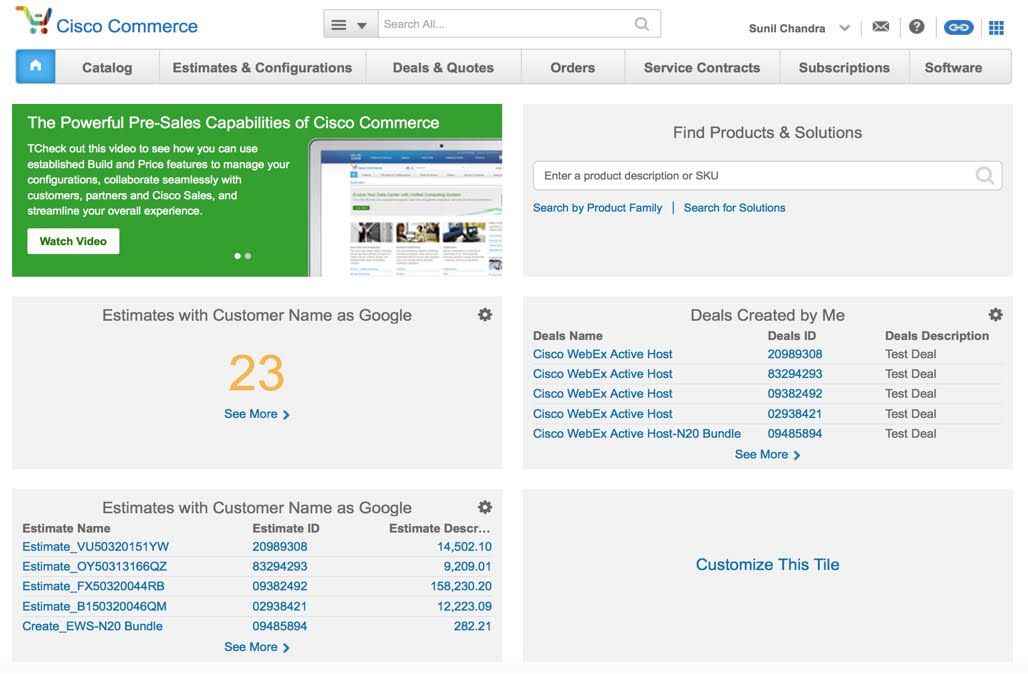The image size is (1028, 674).
Task: Click the product search magnifier icon
Action: pos(985,175)
